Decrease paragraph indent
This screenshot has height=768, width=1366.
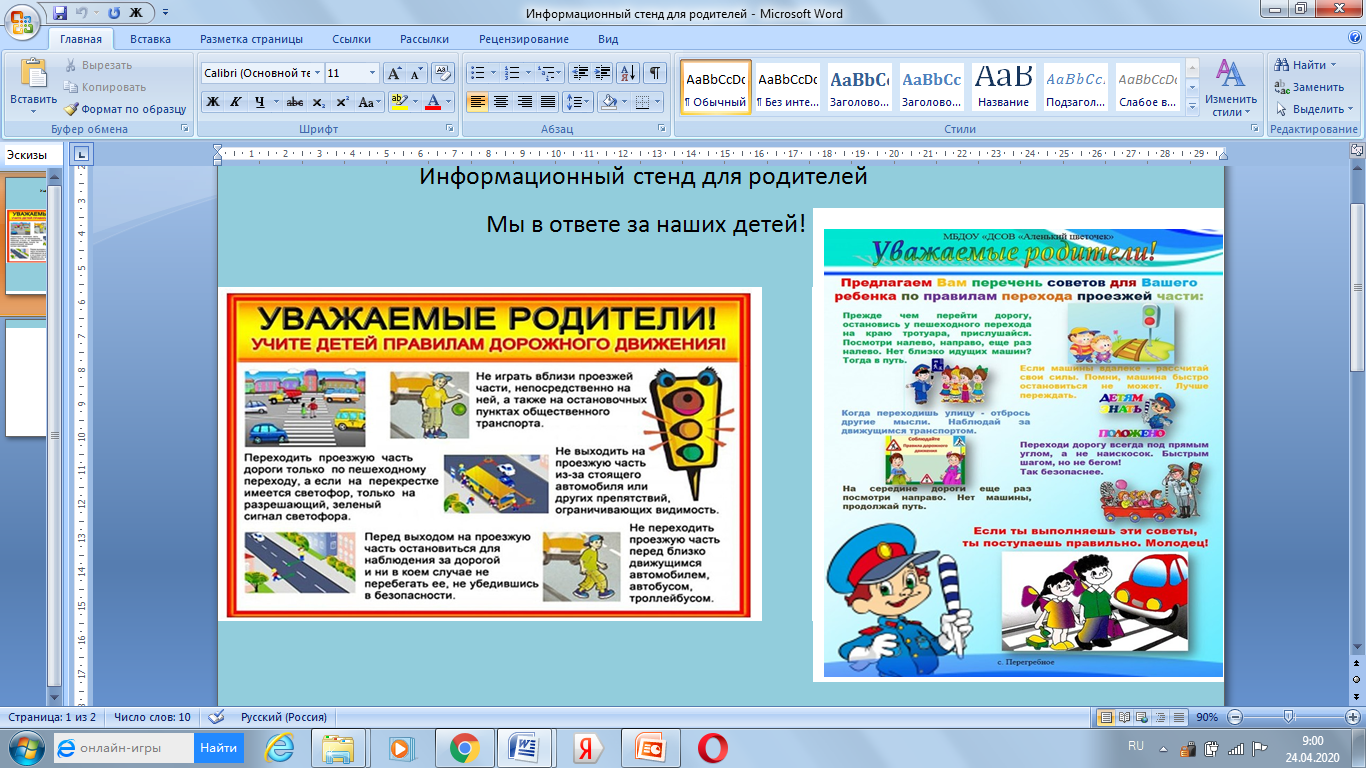(580, 73)
